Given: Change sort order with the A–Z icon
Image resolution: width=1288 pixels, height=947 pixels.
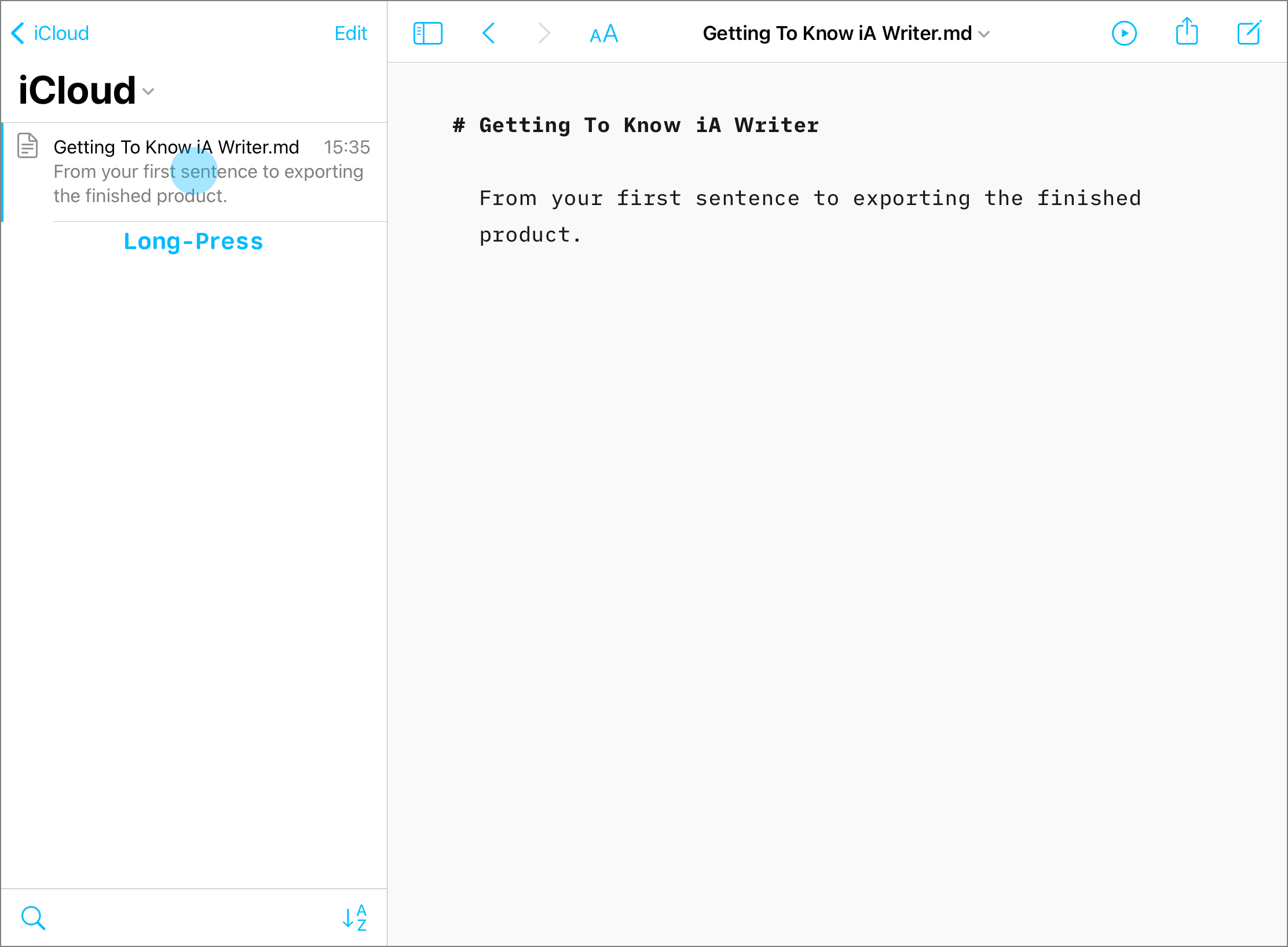Looking at the screenshot, I should (x=354, y=918).
